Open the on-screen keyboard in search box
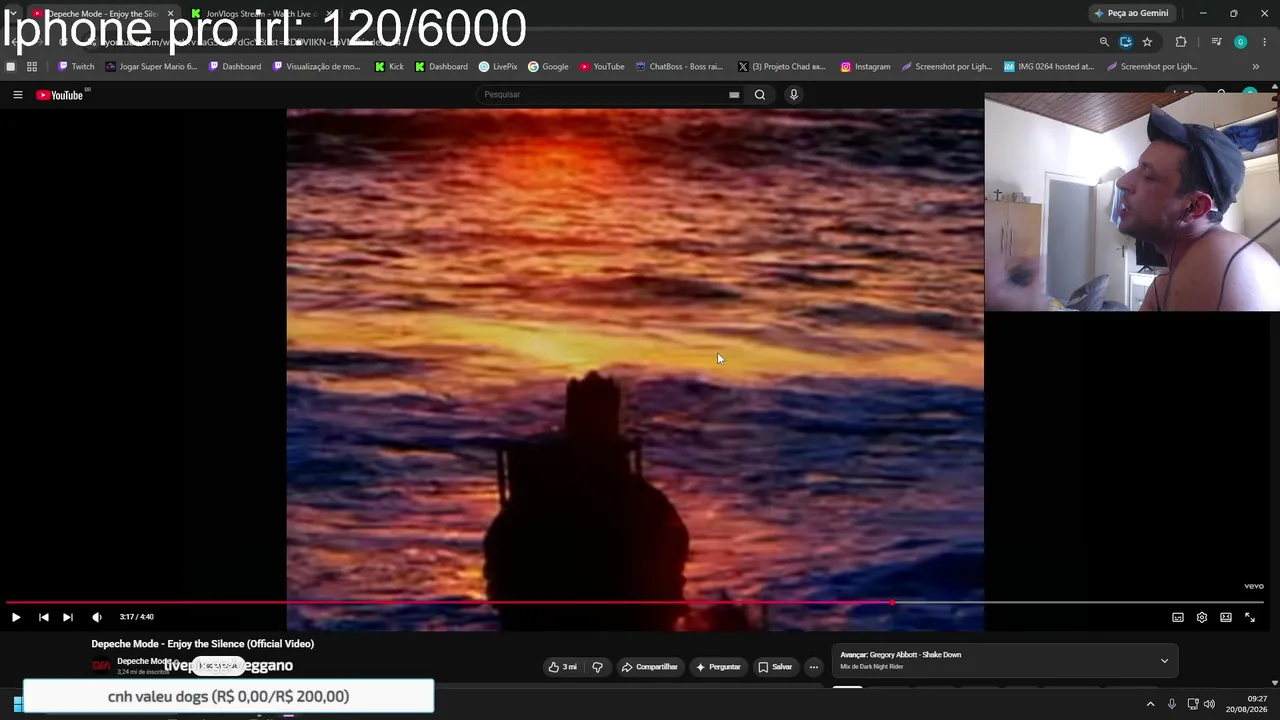The height and width of the screenshot is (720, 1280). 734,95
